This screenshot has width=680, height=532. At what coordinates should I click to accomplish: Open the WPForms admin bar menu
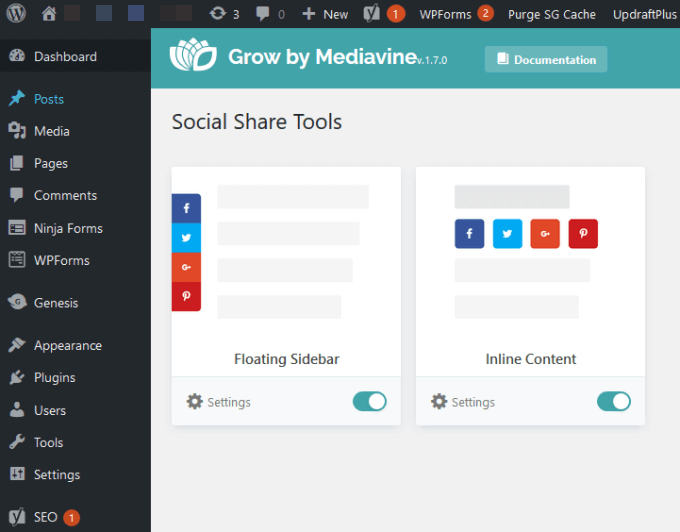coord(445,14)
